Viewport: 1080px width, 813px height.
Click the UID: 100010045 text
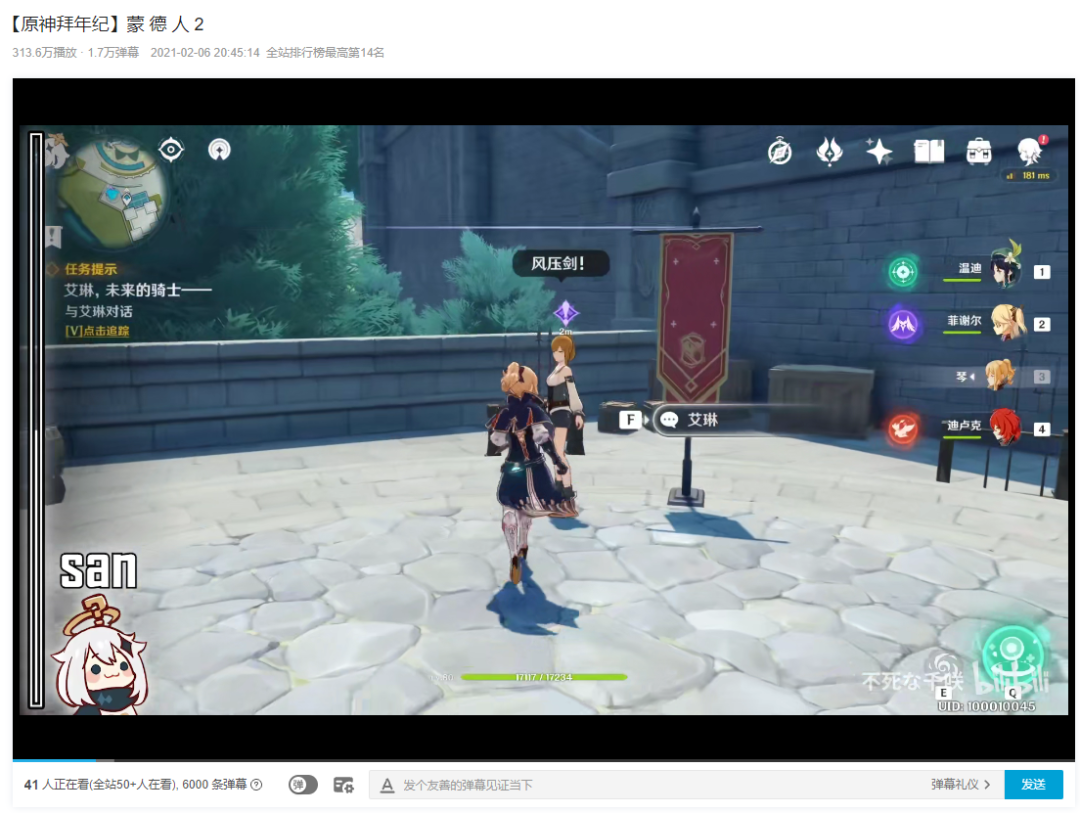(986, 706)
